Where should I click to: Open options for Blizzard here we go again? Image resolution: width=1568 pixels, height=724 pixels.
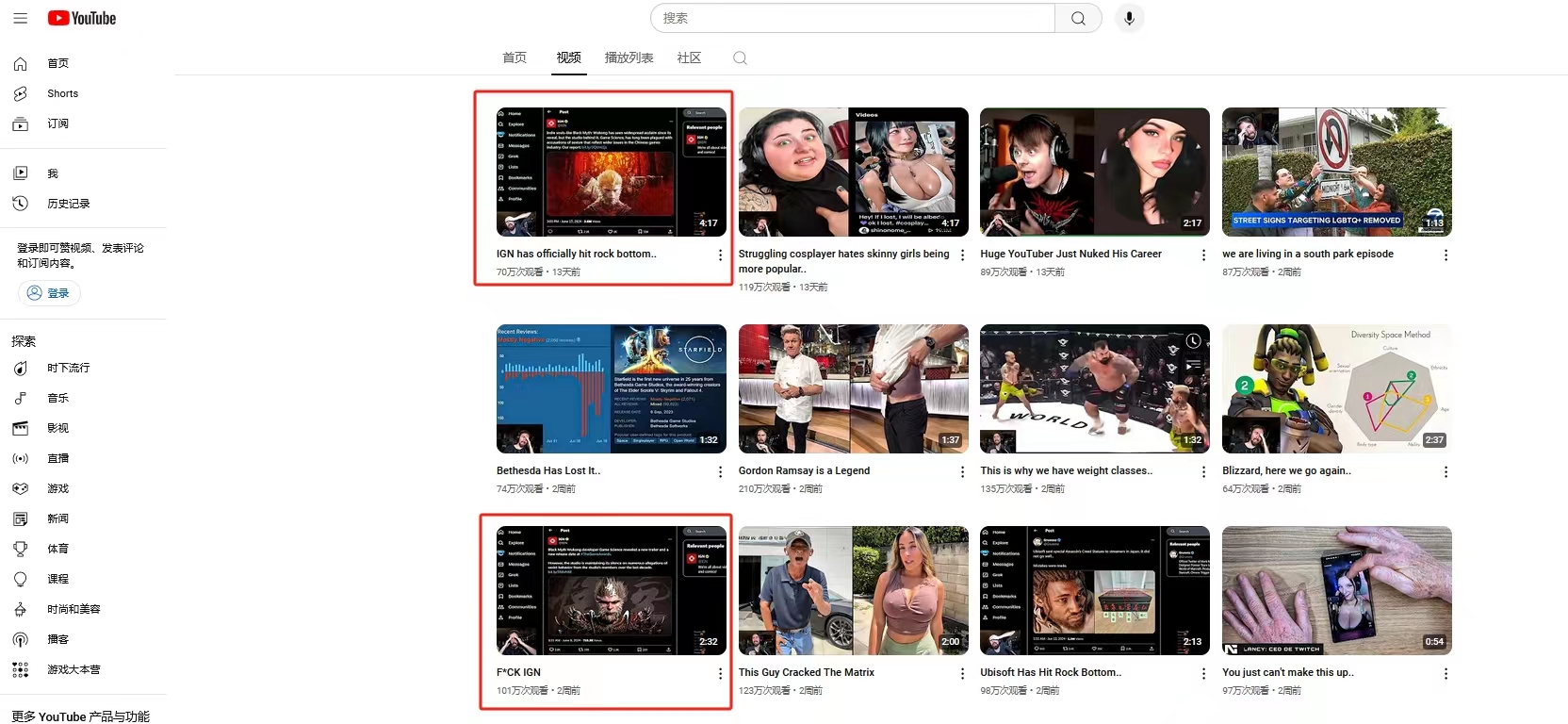click(1445, 472)
